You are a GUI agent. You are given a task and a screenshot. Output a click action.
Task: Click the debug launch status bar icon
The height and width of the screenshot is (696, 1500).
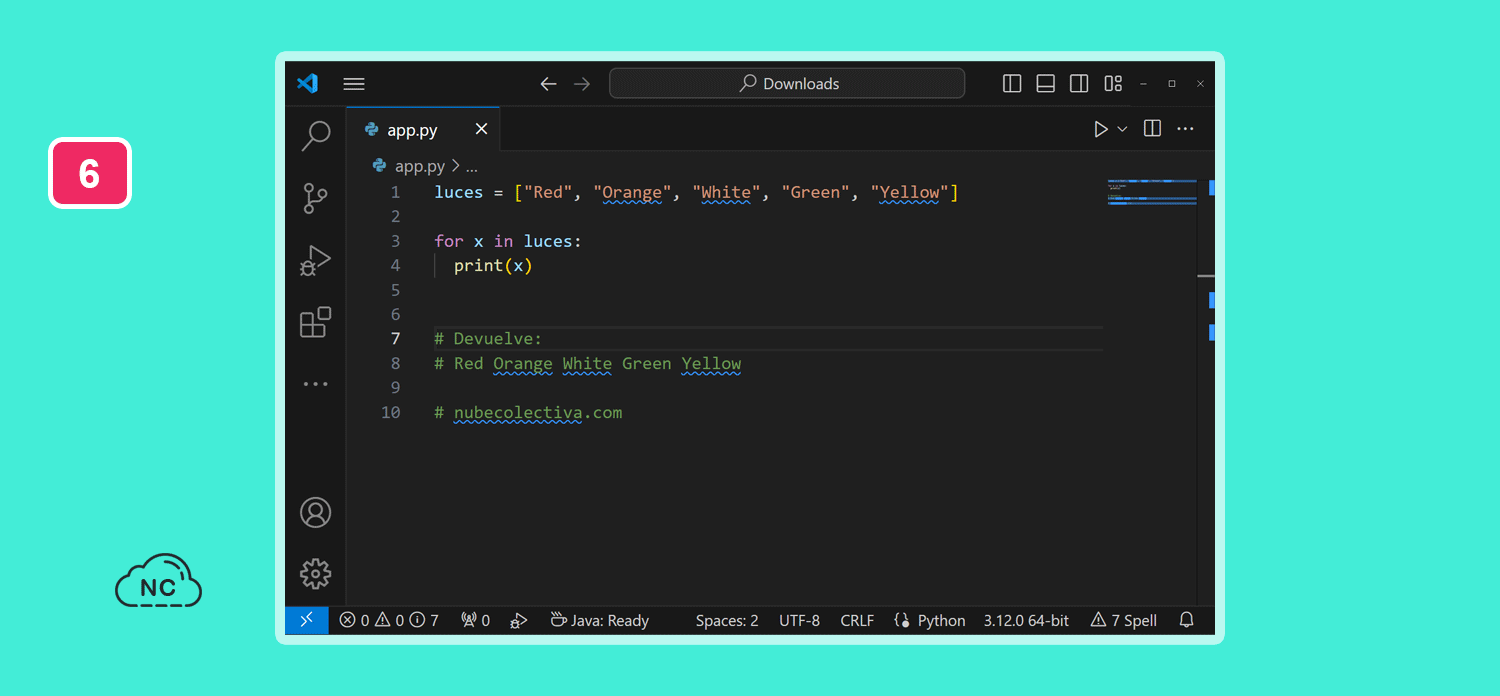pyautogui.click(x=518, y=620)
